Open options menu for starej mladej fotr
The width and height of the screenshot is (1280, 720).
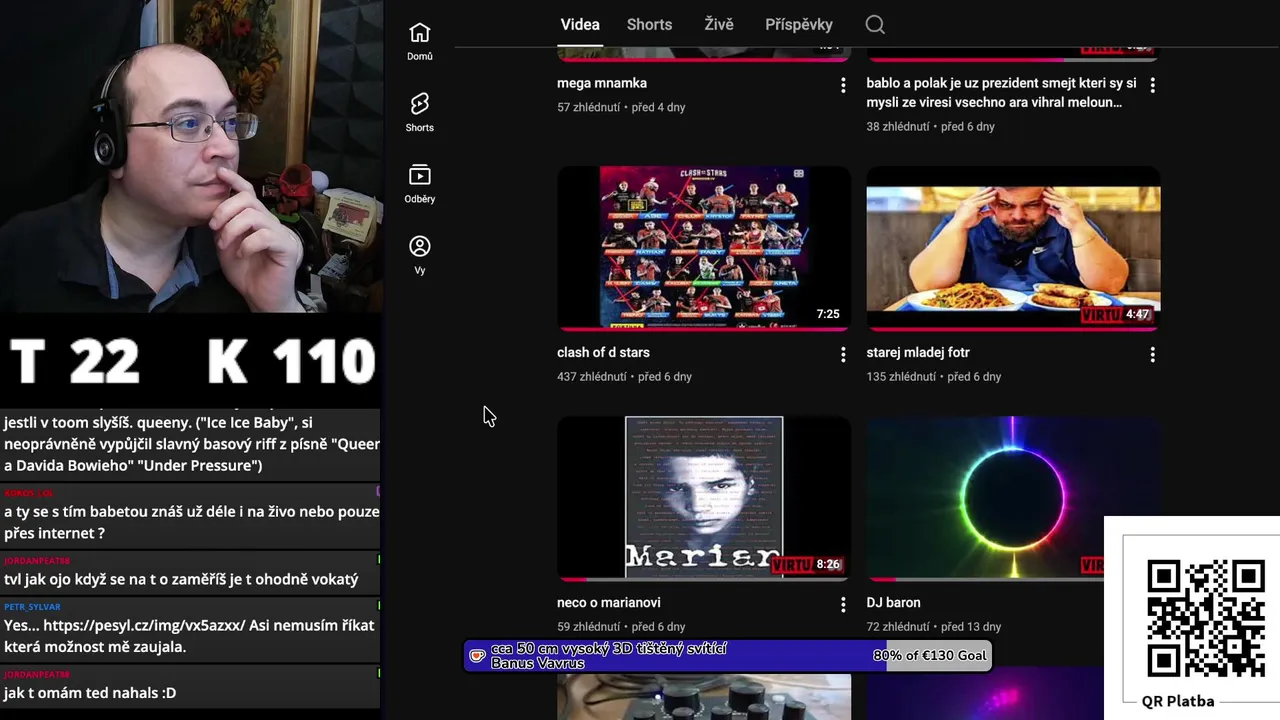[x=1152, y=355]
